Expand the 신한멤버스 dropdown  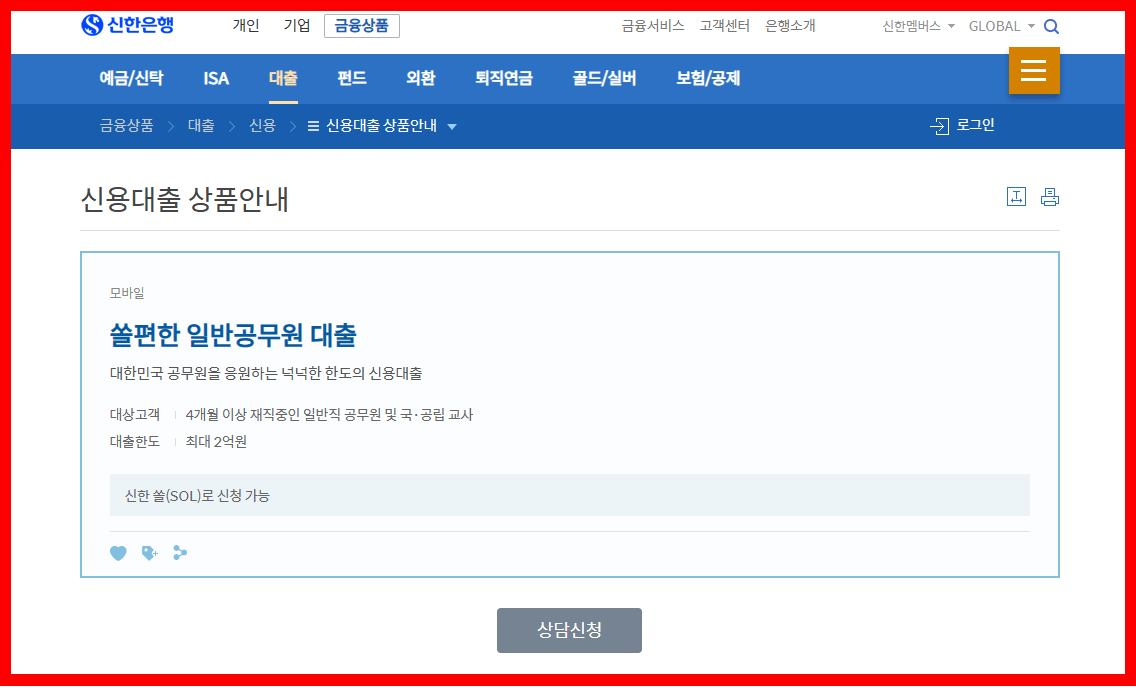click(919, 26)
